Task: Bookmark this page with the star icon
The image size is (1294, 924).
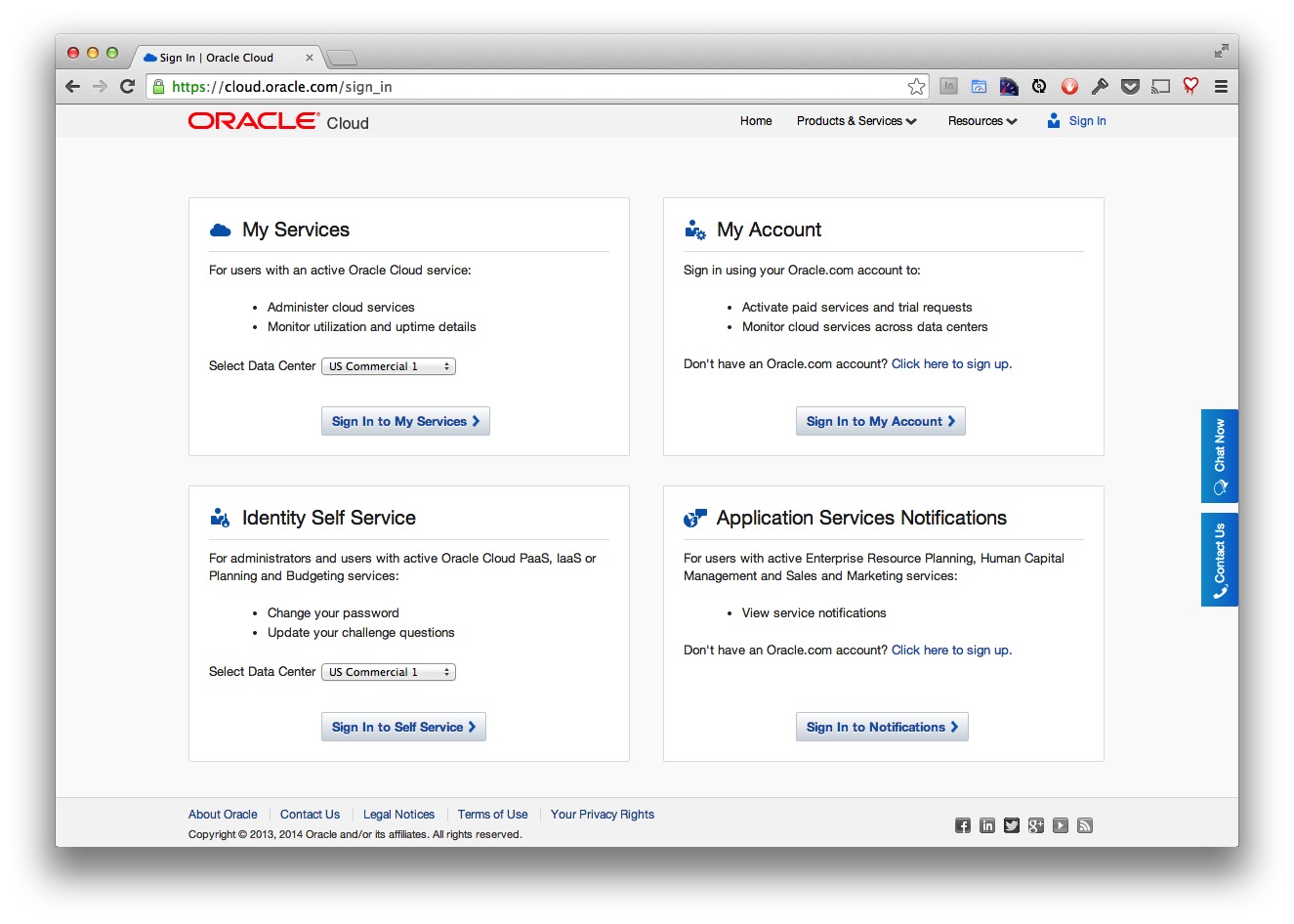Action: pos(916,86)
